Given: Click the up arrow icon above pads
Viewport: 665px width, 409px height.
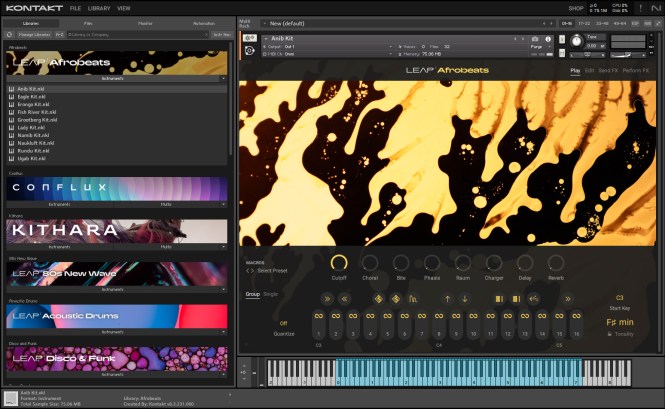Looking at the screenshot, I should point(447,298).
